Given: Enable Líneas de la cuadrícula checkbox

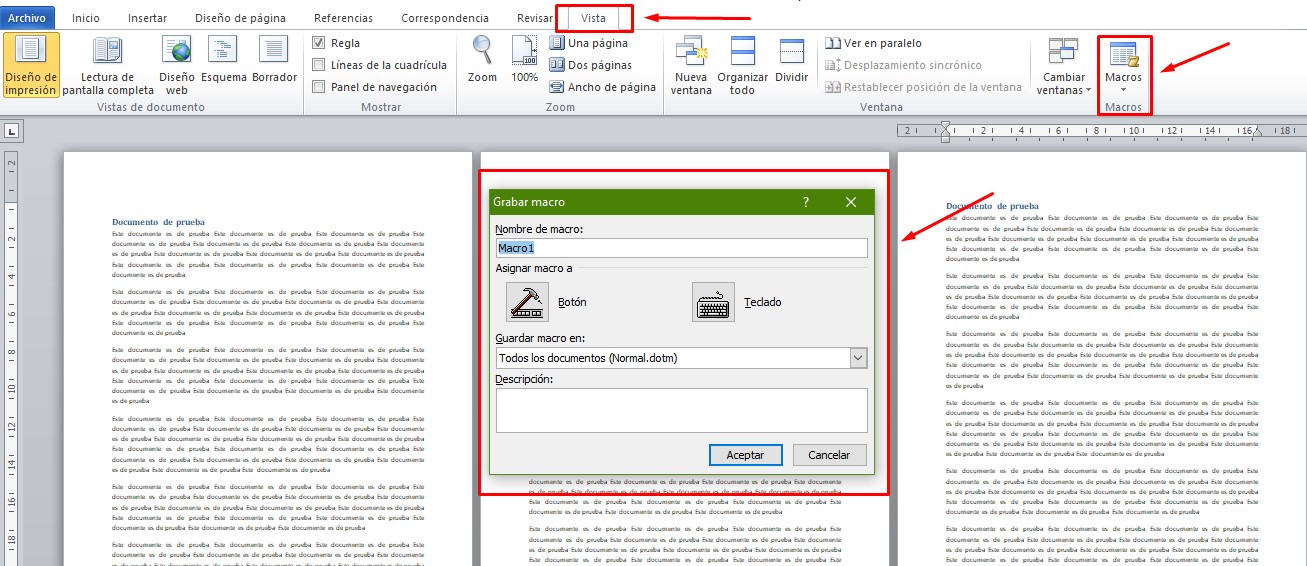Looking at the screenshot, I should [x=318, y=65].
